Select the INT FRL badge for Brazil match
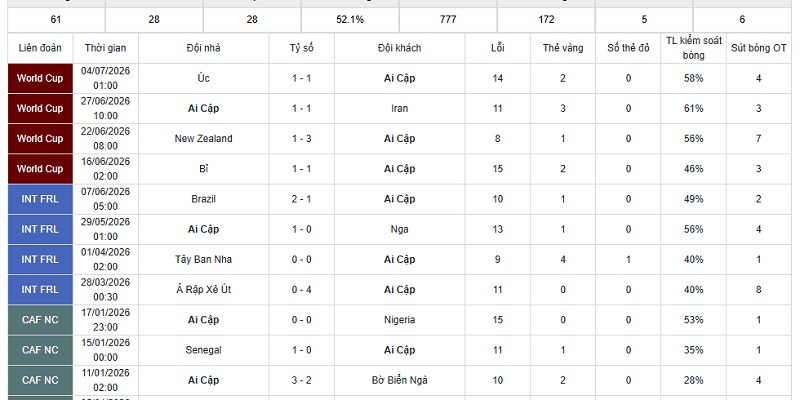This screenshot has height=400, width=800. point(40,199)
